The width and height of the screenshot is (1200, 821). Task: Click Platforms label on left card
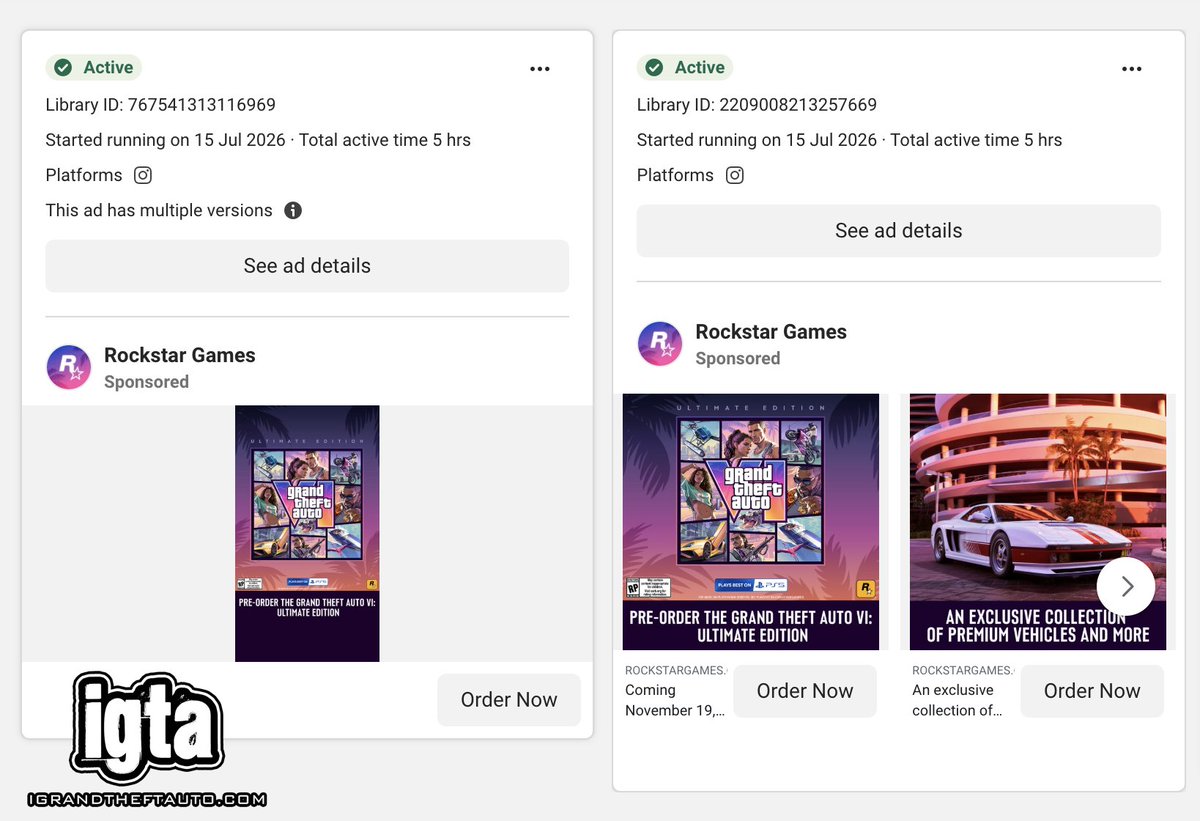pos(84,175)
